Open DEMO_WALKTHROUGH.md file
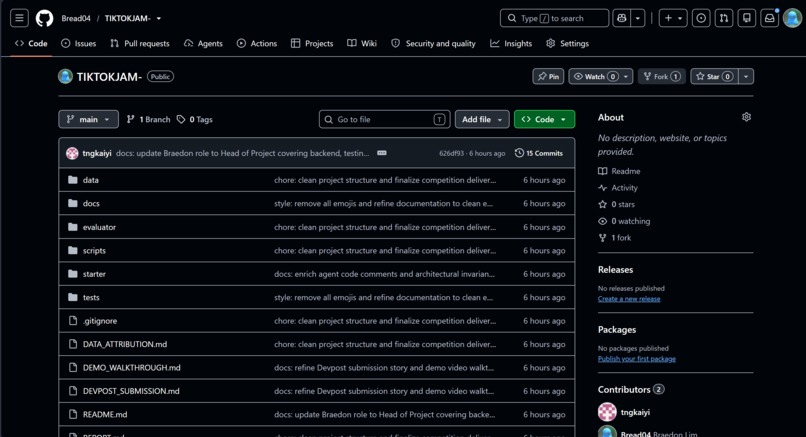 132,368
